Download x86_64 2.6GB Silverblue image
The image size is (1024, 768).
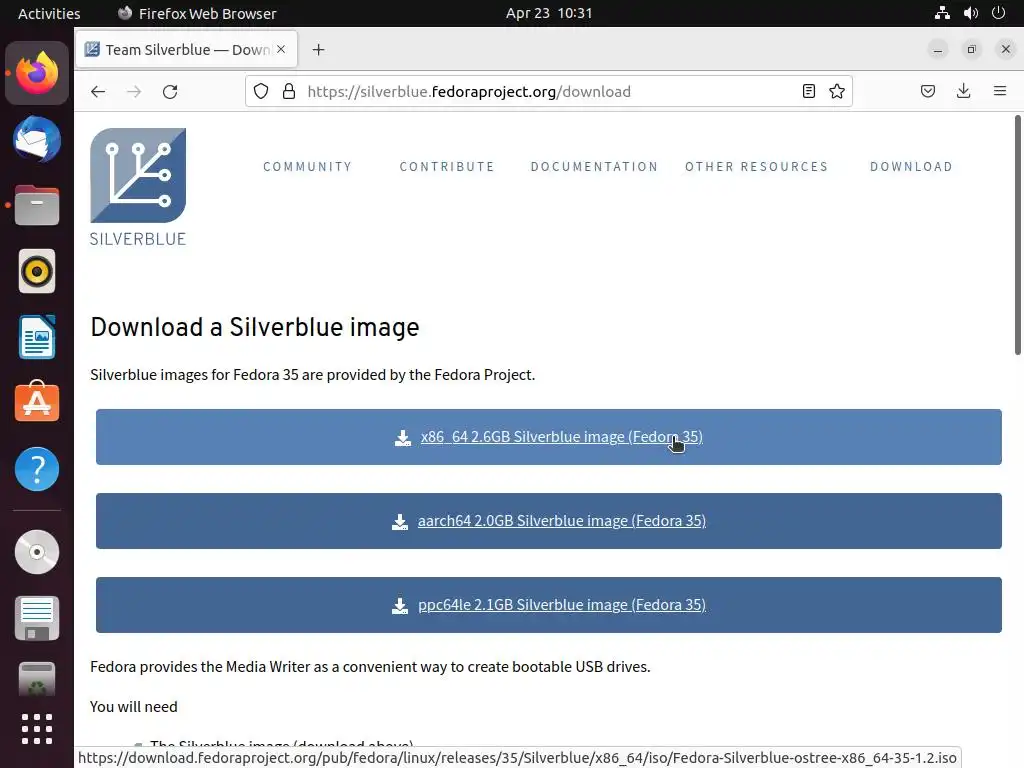coord(549,437)
